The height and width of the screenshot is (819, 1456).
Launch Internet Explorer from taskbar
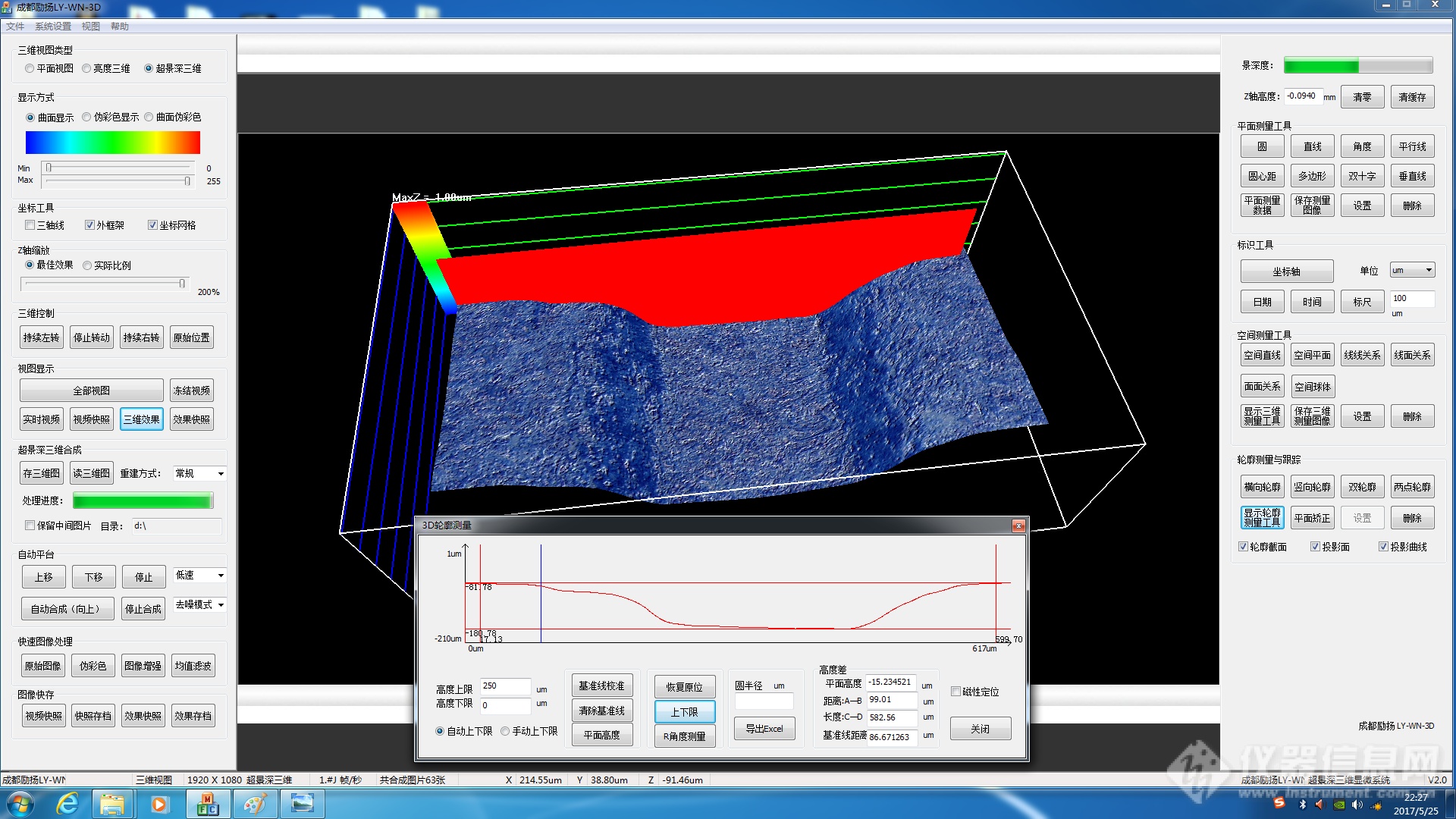[x=67, y=805]
